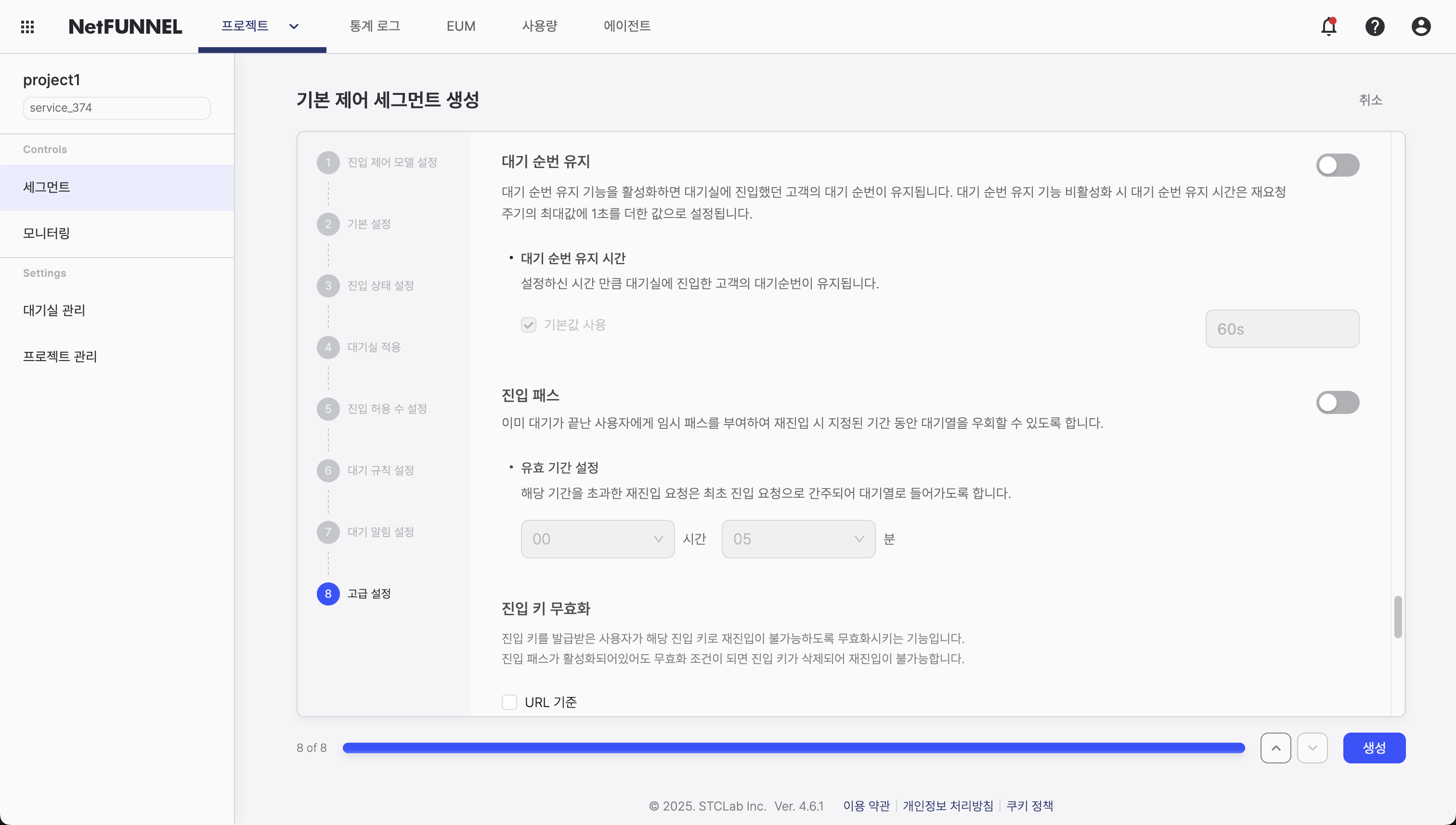Open 모니터링 in the sidebar
1456x825 pixels.
point(47,233)
